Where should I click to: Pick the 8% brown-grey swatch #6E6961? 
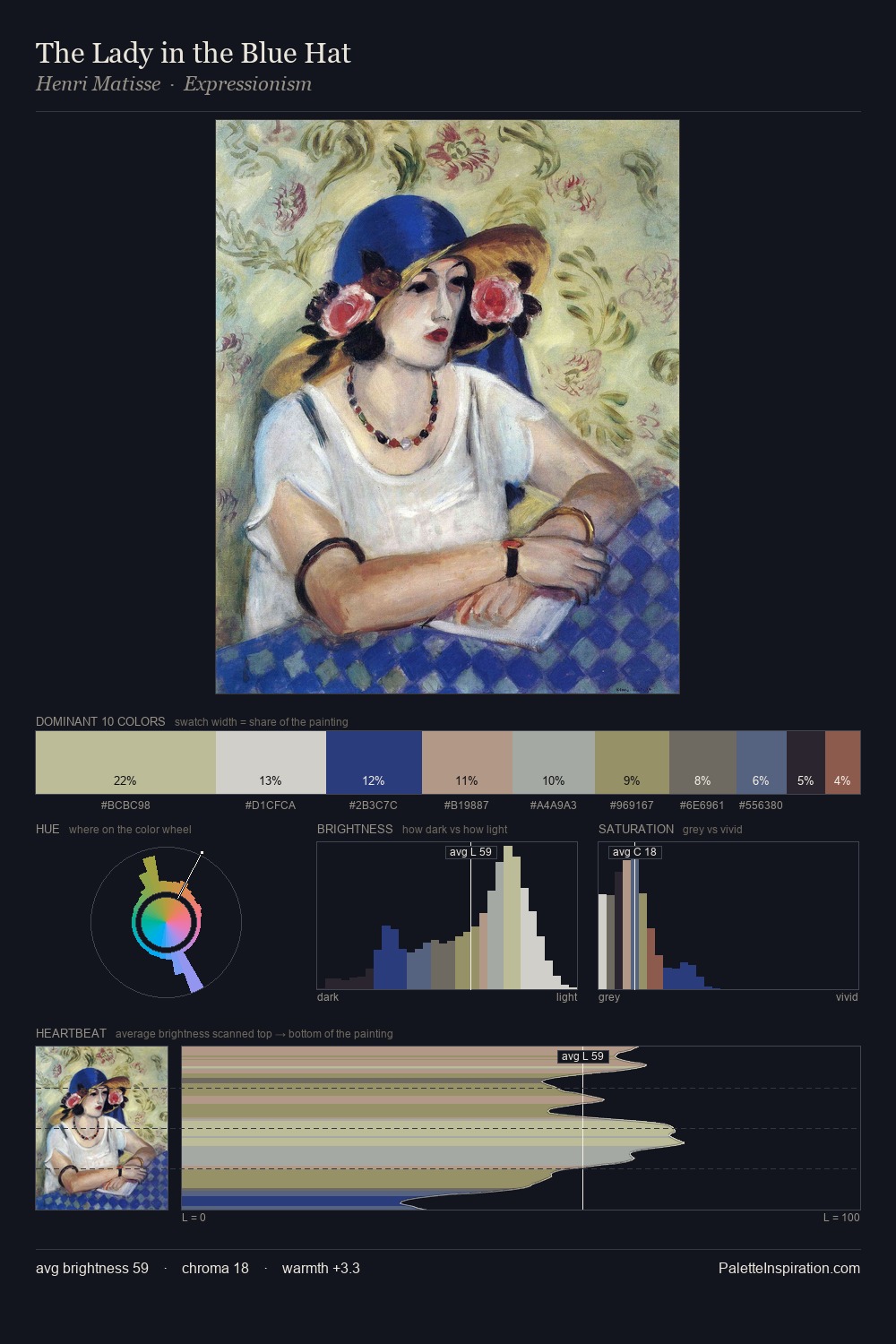pos(702,762)
